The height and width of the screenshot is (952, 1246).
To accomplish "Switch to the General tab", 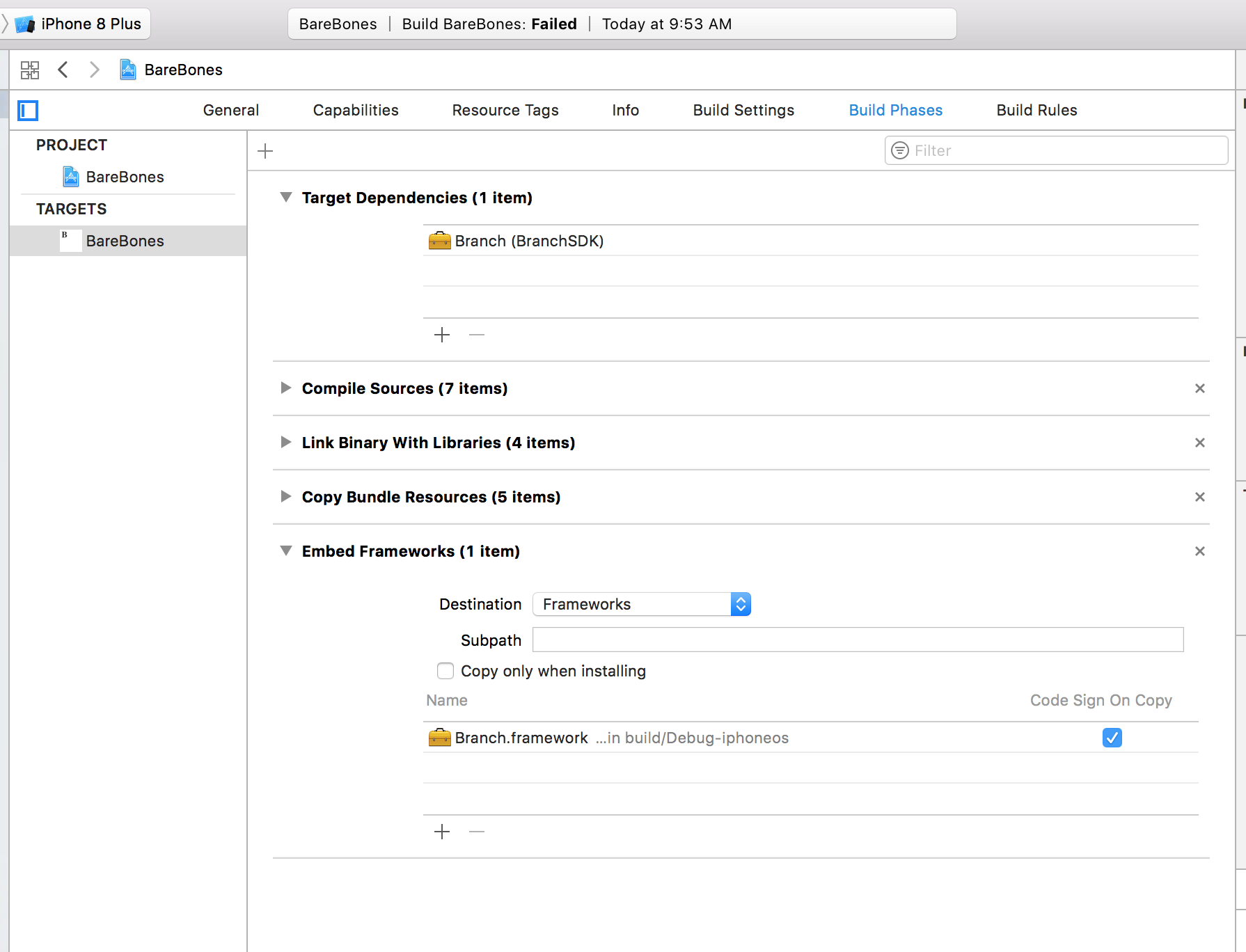I will [x=231, y=110].
